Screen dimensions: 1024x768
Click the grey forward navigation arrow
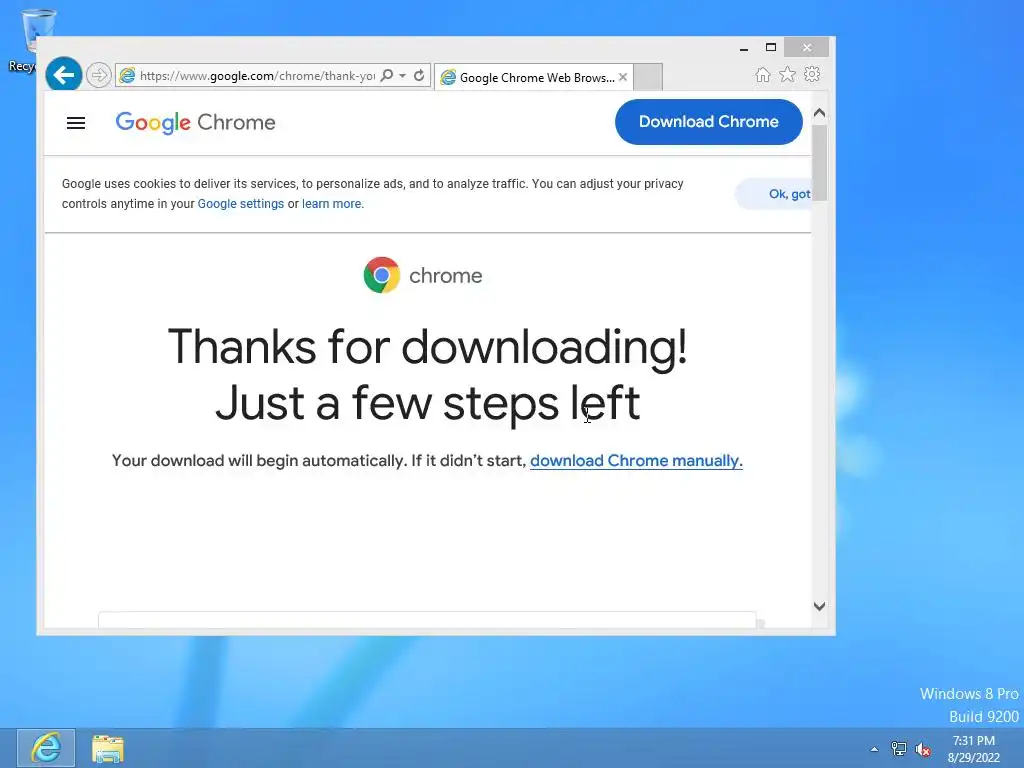99,75
